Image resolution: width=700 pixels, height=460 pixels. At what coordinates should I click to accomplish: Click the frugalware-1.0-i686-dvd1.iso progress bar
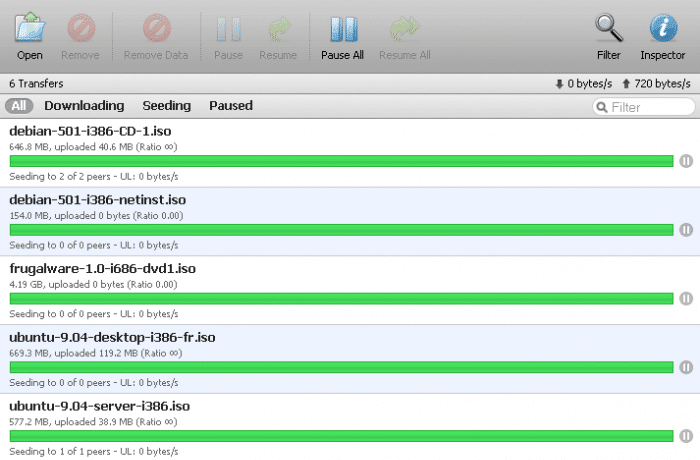pos(342,298)
